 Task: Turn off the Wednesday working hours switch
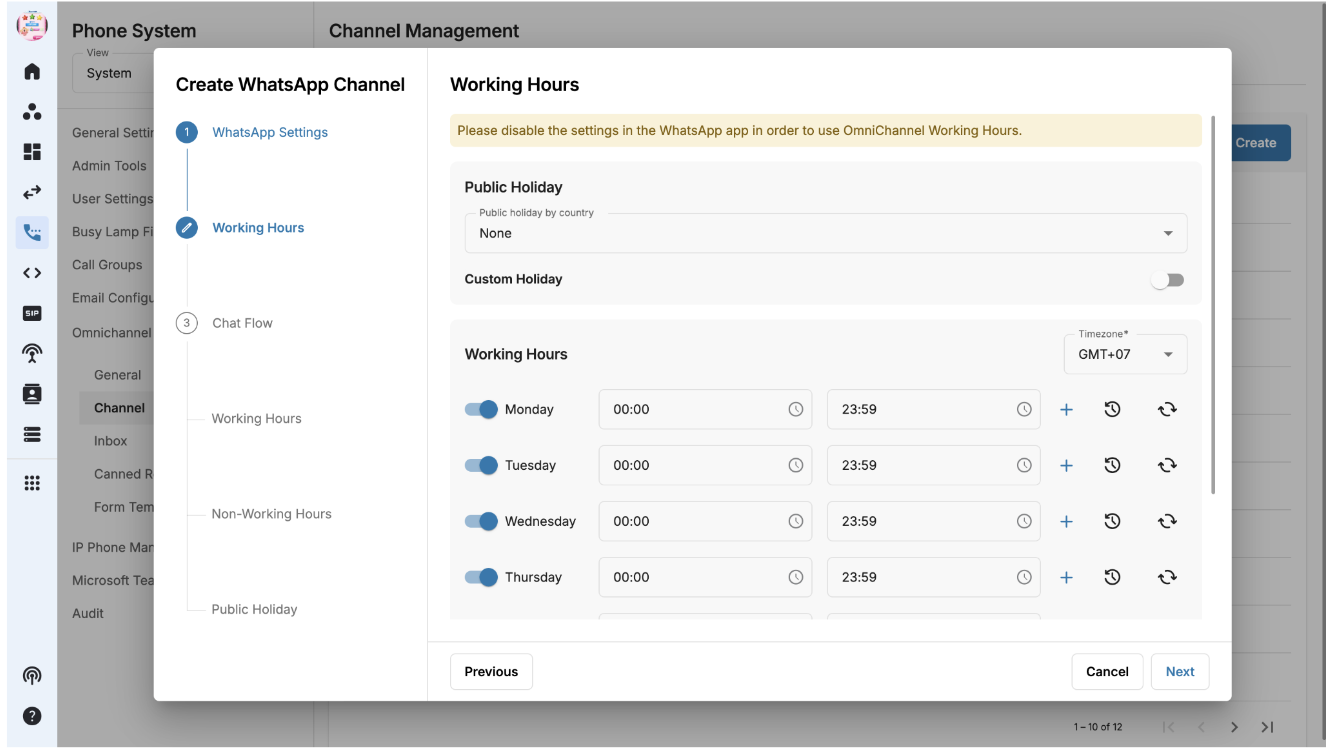[481, 521]
